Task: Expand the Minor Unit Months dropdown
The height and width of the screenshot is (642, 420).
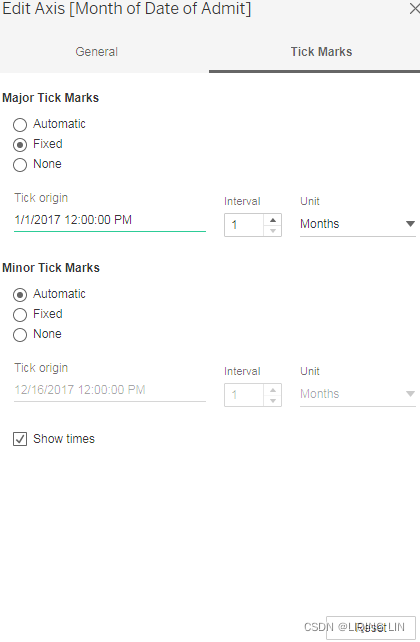Action: coord(358,394)
